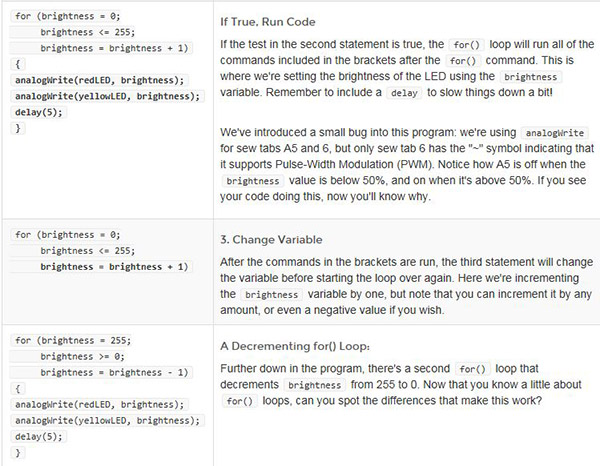This screenshot has width=600, height=466.
Task: Click inline "brightness" before "value is below 50%"
Action: [x=253, y=182]
